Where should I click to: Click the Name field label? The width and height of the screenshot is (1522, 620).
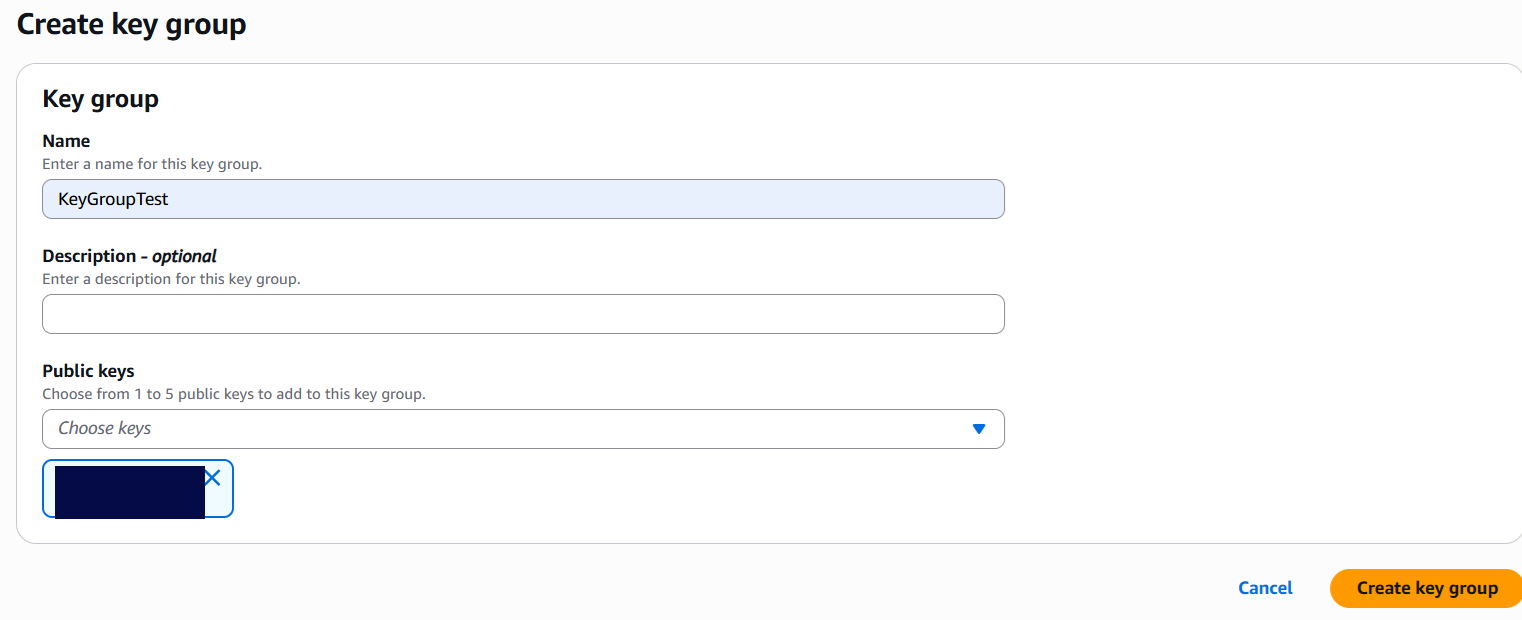[66, 141]
